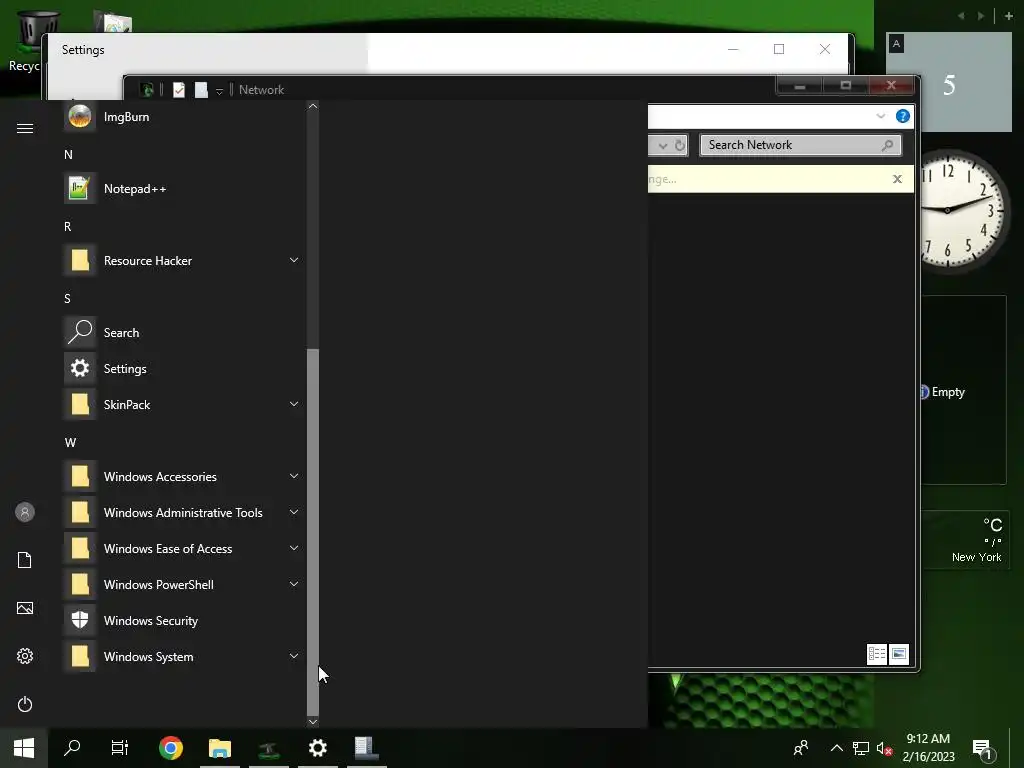Open File Explorer from taskbar

coord(220,748)
